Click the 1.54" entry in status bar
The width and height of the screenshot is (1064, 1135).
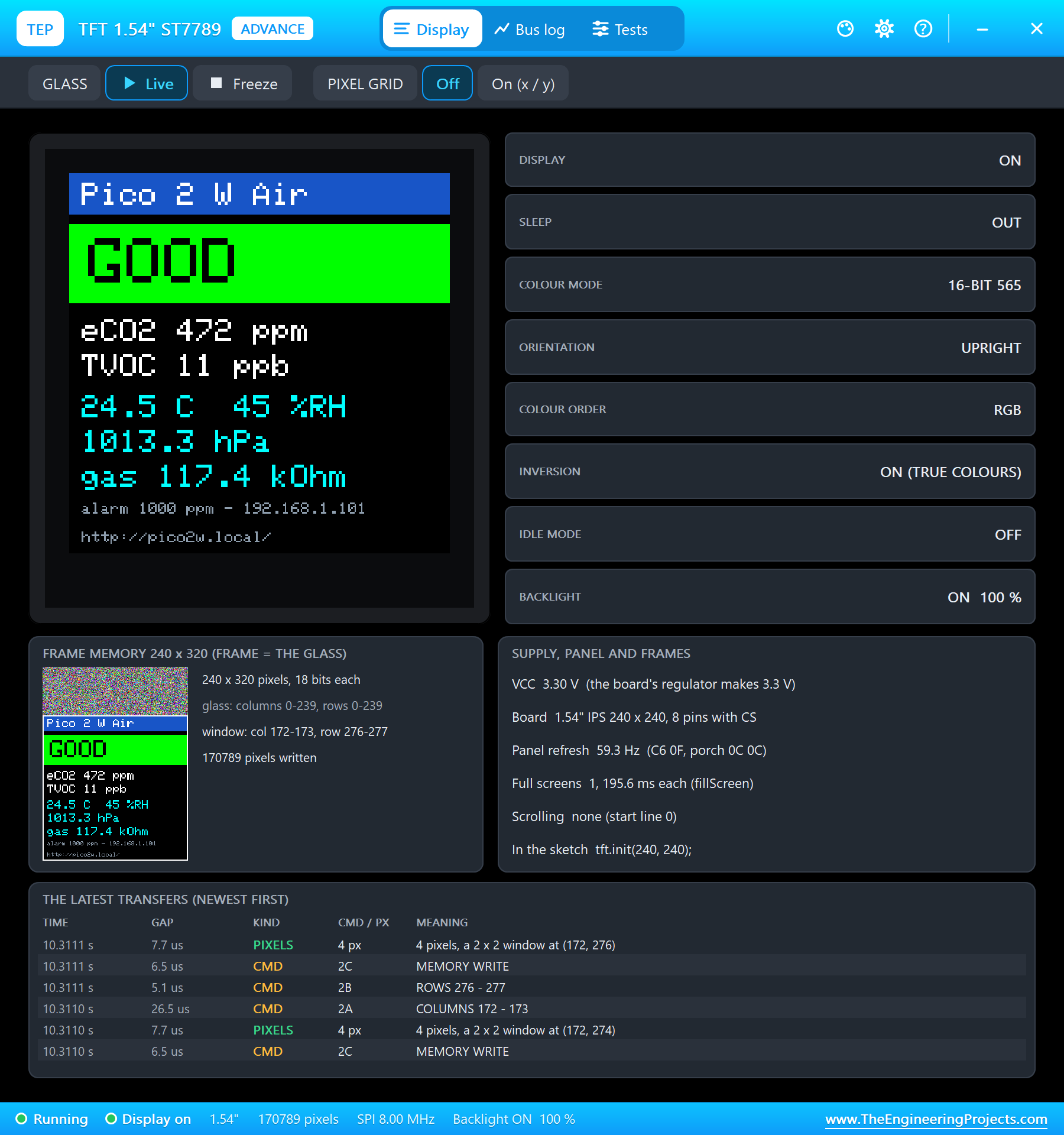pos(224,1119)
